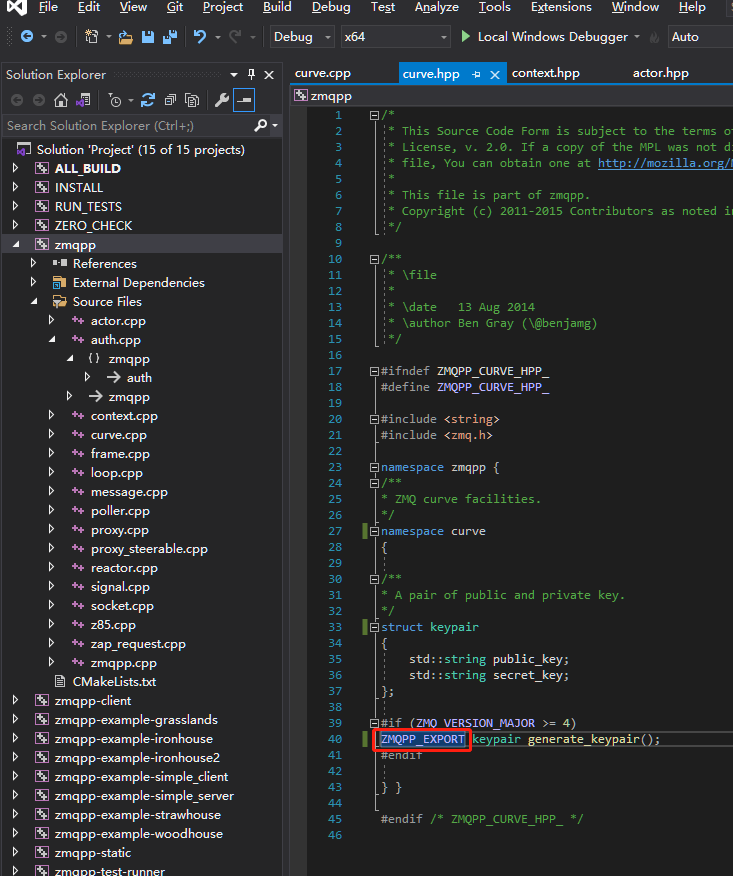Screen dimensions: 733x876
Task: Switch to the curve.cpp tab
Action: [x=323, y=73]
